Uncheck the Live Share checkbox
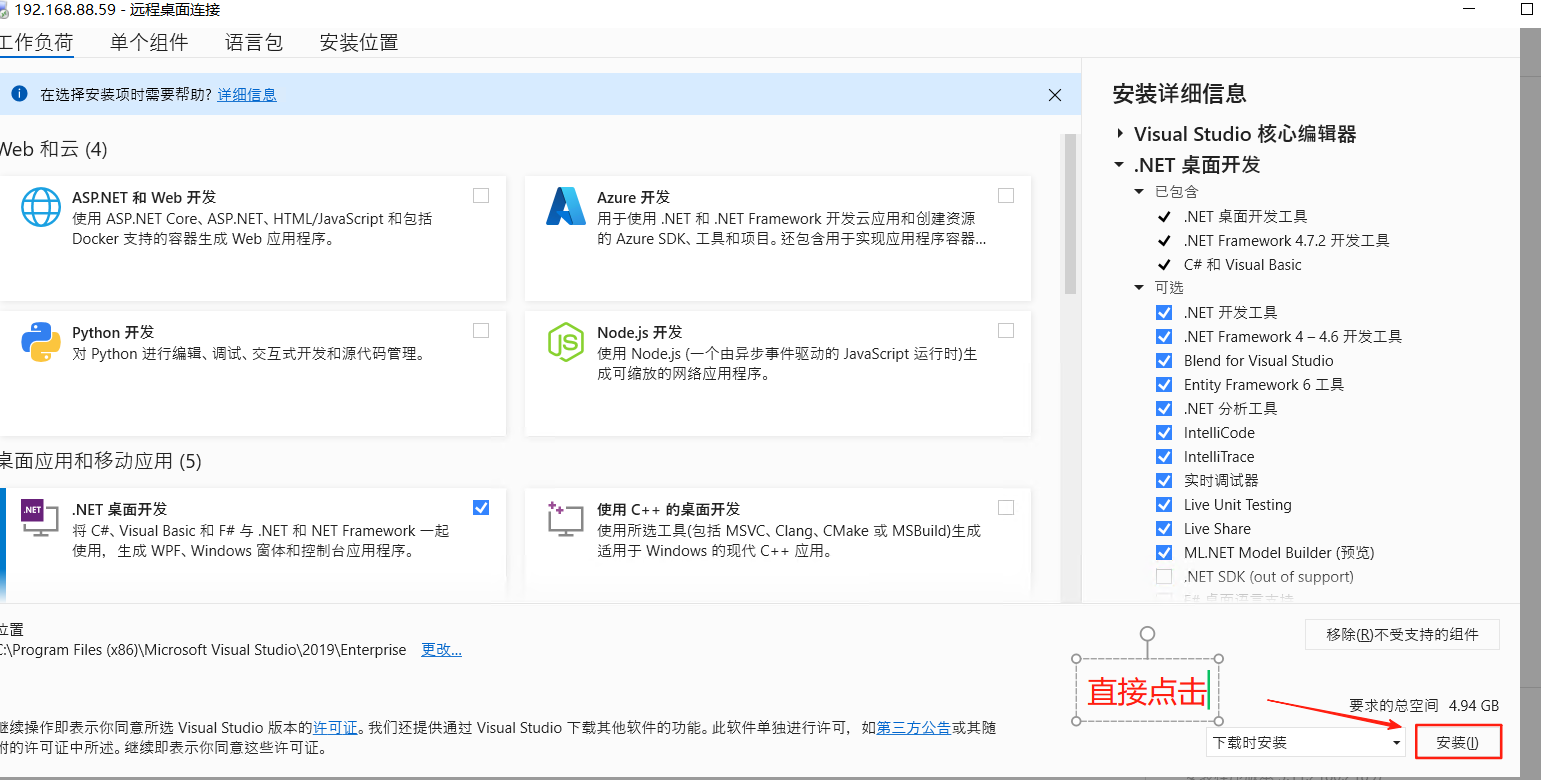Viewport: 1541px width, 780px height. click(1164, 528)
